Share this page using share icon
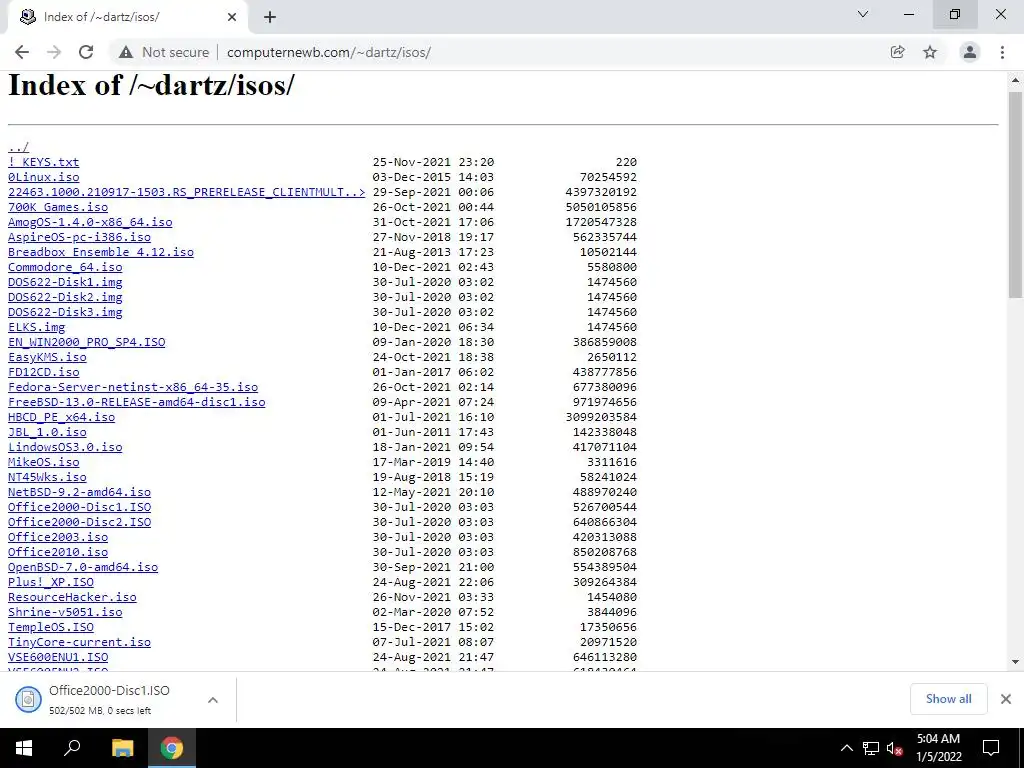This screenshot has height=768, width=1024. point(897,52)
